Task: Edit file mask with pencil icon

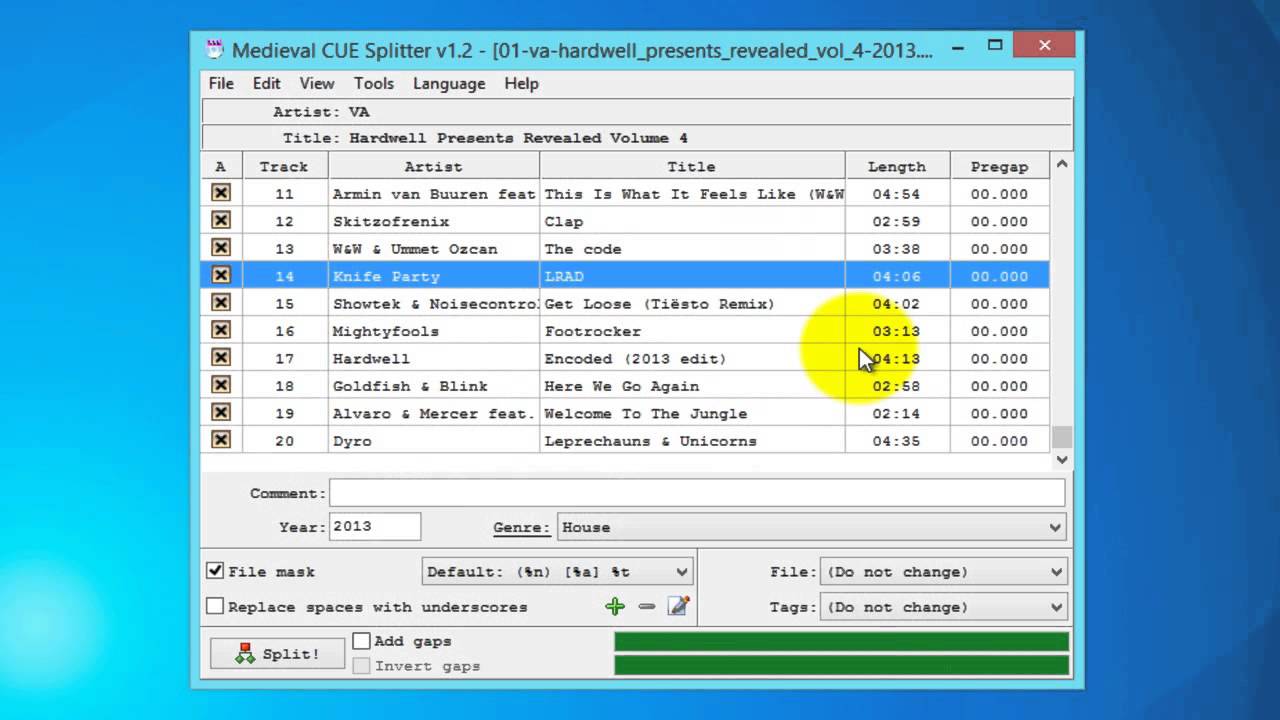Action: pyautogui.click(x=679, y=606)
